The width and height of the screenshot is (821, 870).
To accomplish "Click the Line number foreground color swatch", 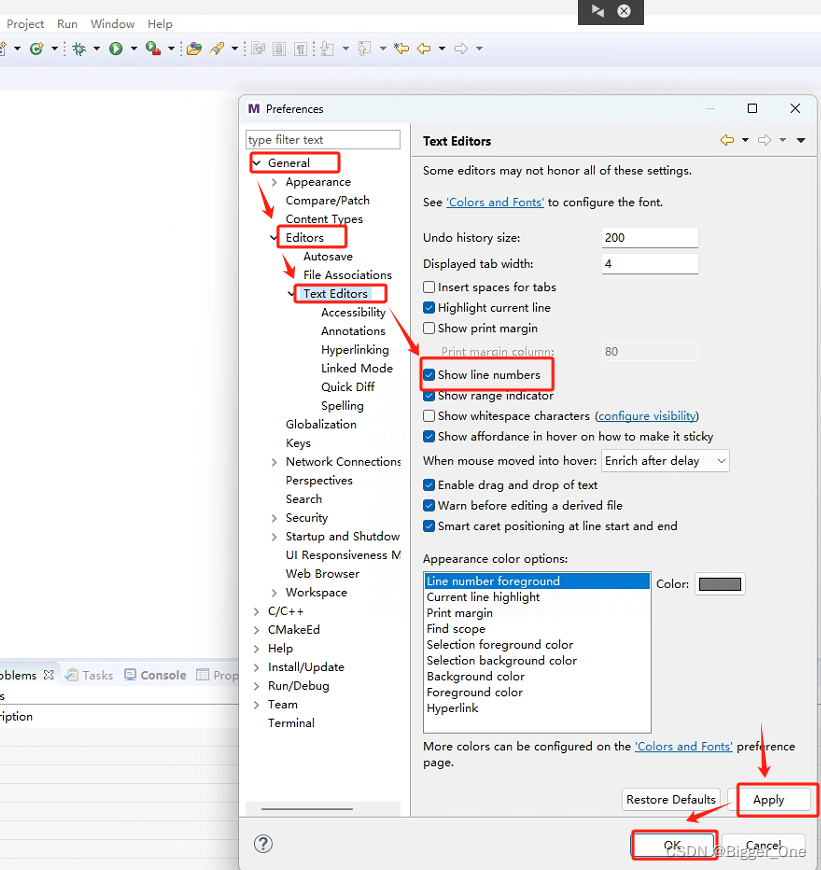I will coord(719,583).
